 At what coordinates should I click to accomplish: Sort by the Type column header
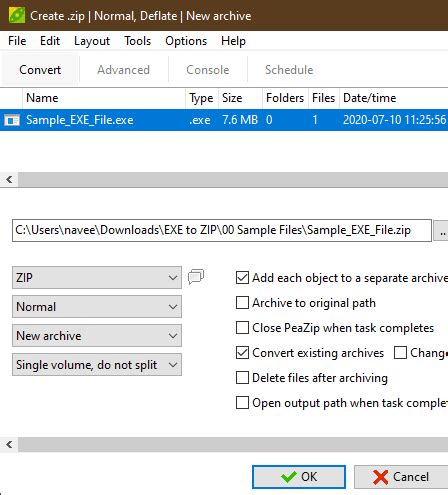coord(202,98)
